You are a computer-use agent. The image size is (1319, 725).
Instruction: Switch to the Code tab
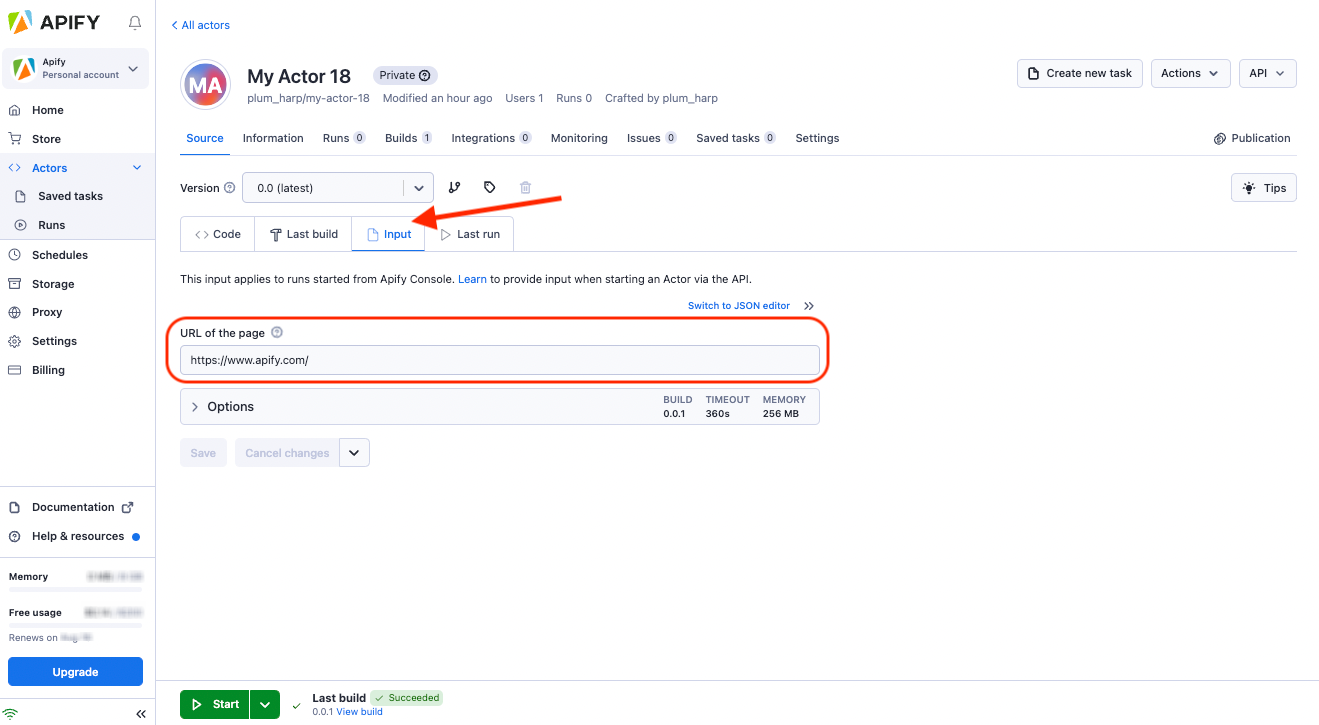217,234
